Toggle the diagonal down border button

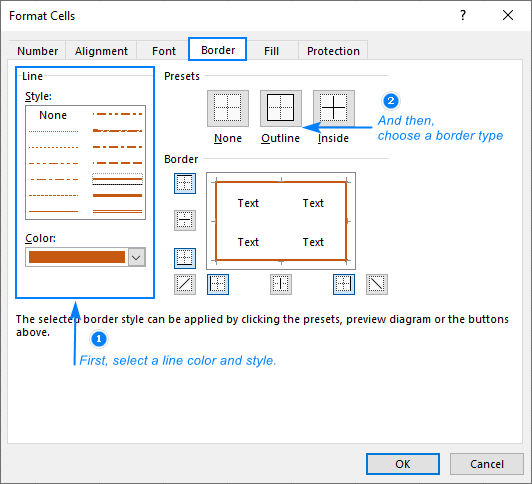pos(377,284)
